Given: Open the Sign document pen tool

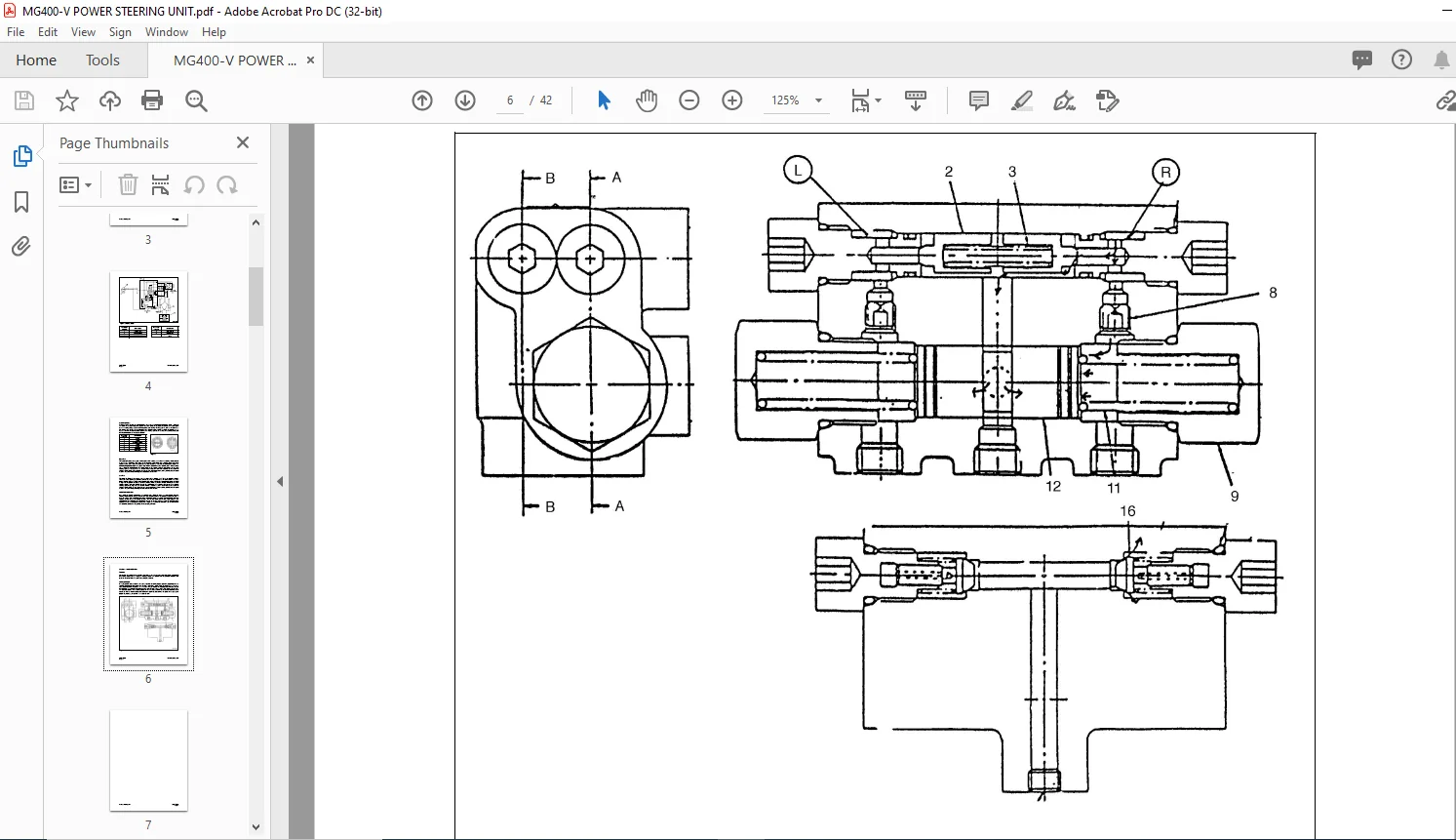Looking at the screenshot, I should click(1065, 100).
